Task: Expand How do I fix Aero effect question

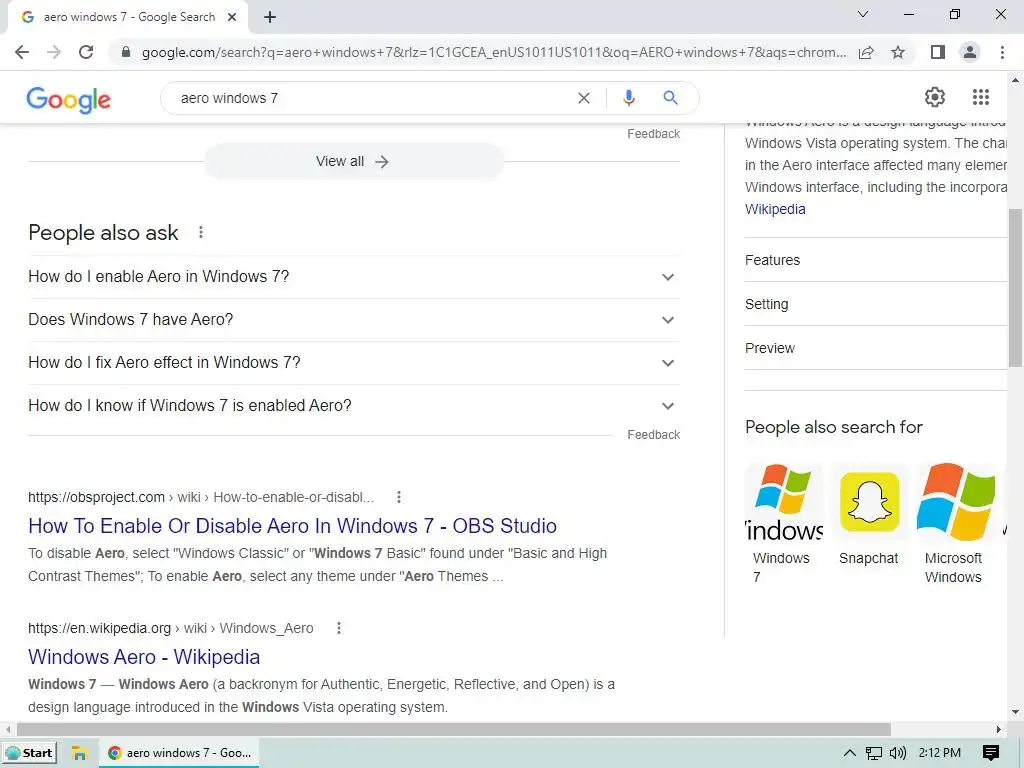Action: [x=354, y=362]
